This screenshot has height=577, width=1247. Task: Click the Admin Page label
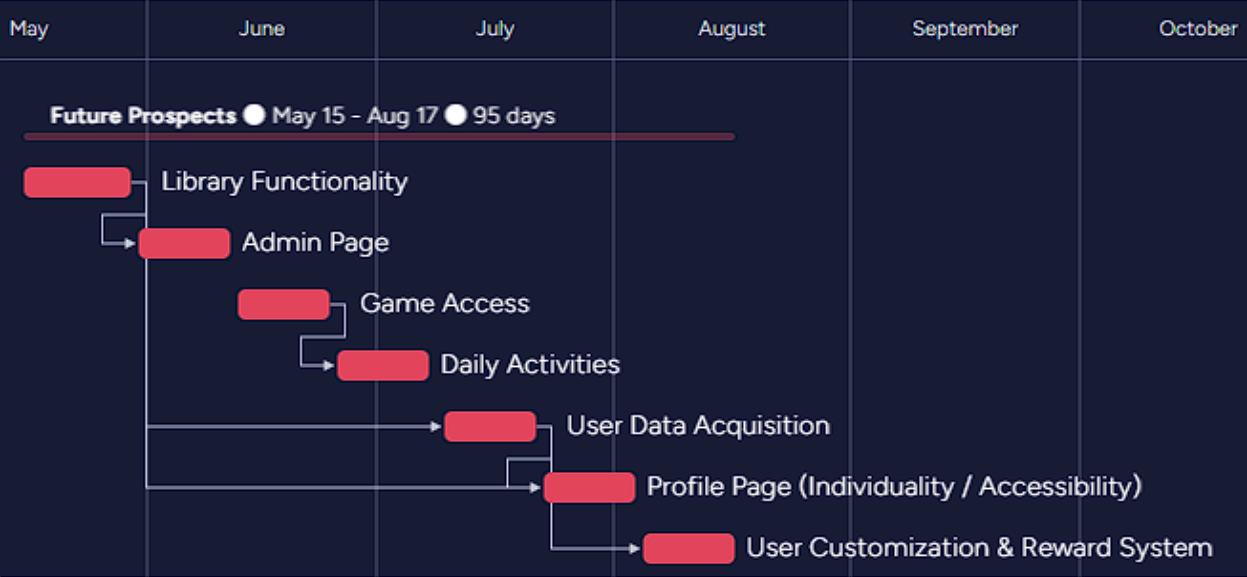[x=315, y=242]
